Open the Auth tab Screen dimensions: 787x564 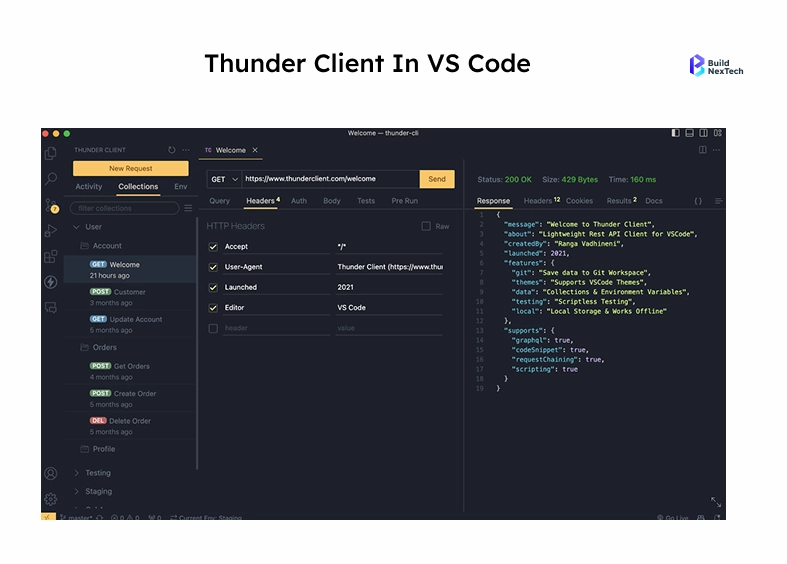[299, 201]
